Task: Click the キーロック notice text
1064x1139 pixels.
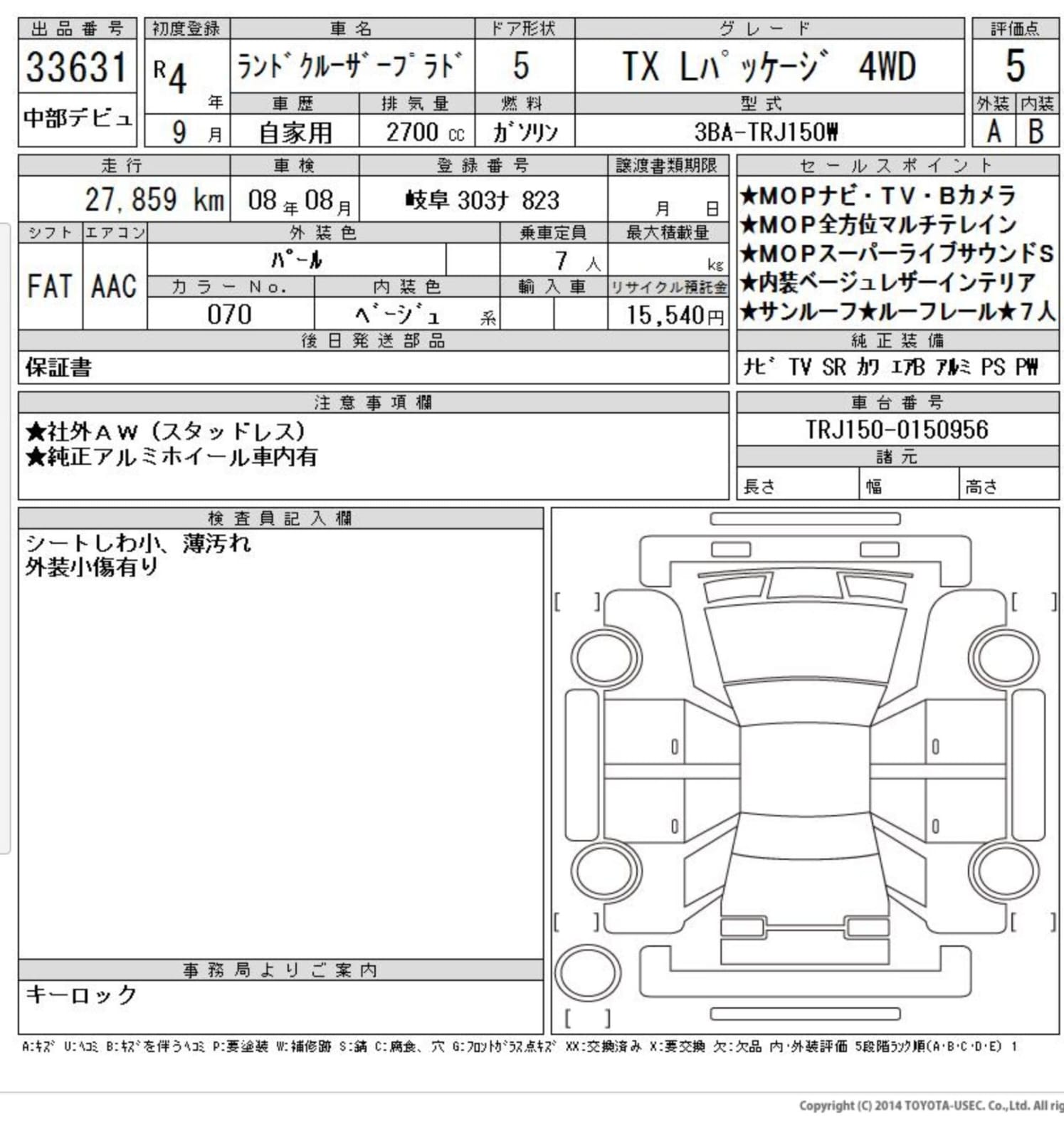Action: coord(81,994)
